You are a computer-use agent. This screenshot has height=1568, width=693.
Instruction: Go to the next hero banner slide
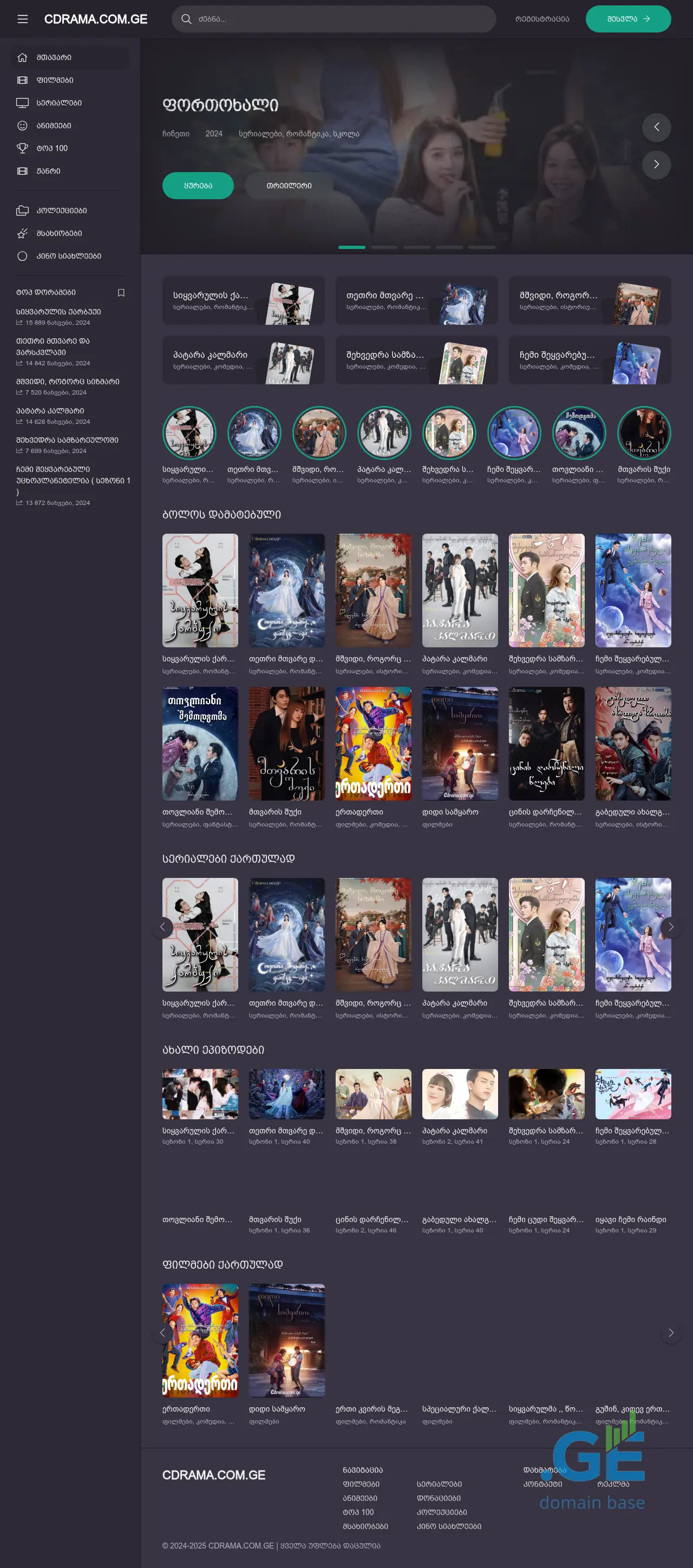[656, 165]
